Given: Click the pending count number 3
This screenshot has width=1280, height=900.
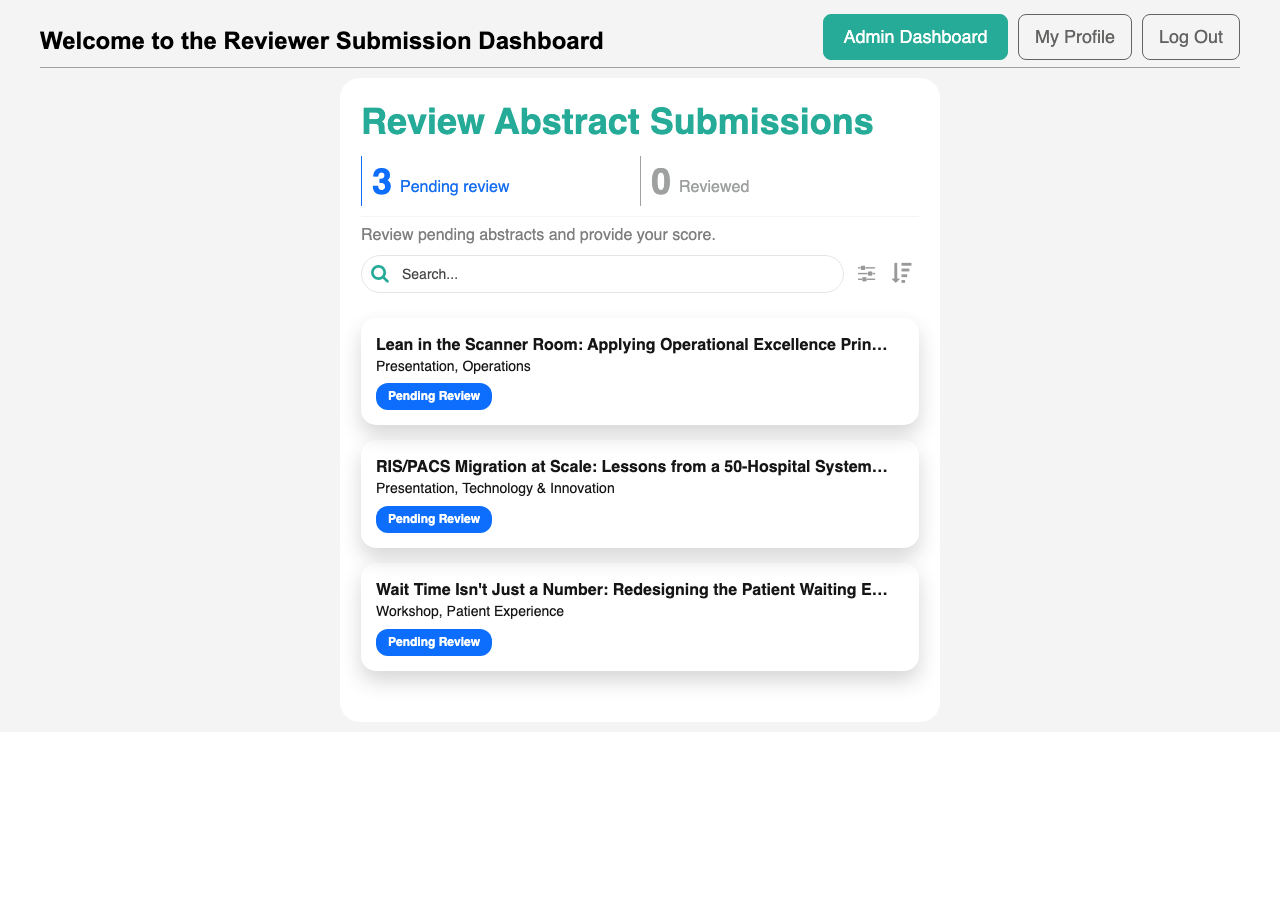Looking at the screenshot, I should coord(381,182).
